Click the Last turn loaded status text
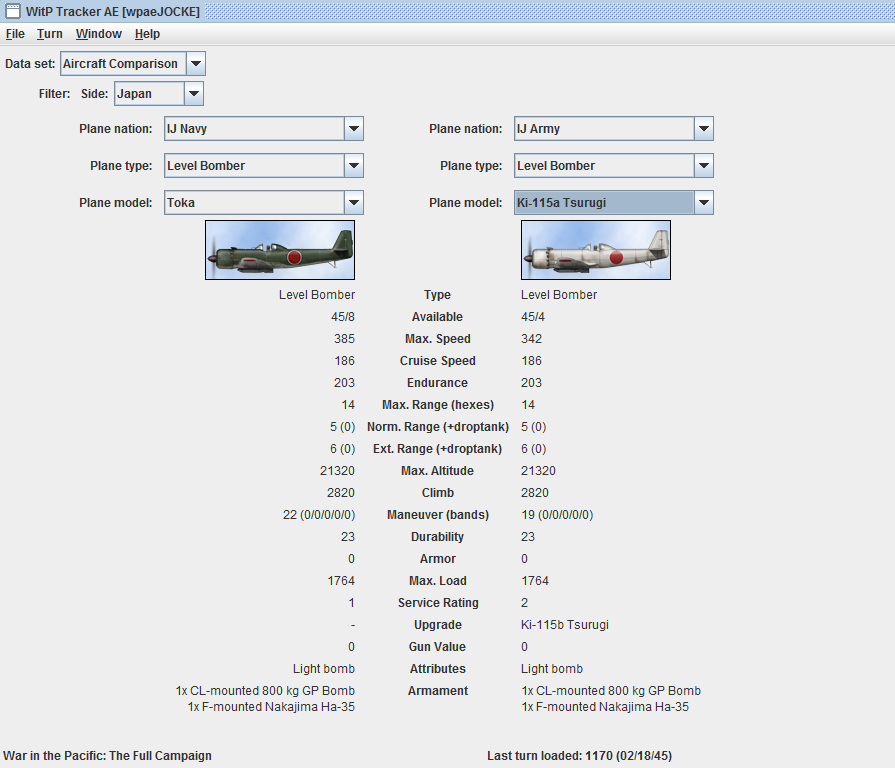 [579, 756]
